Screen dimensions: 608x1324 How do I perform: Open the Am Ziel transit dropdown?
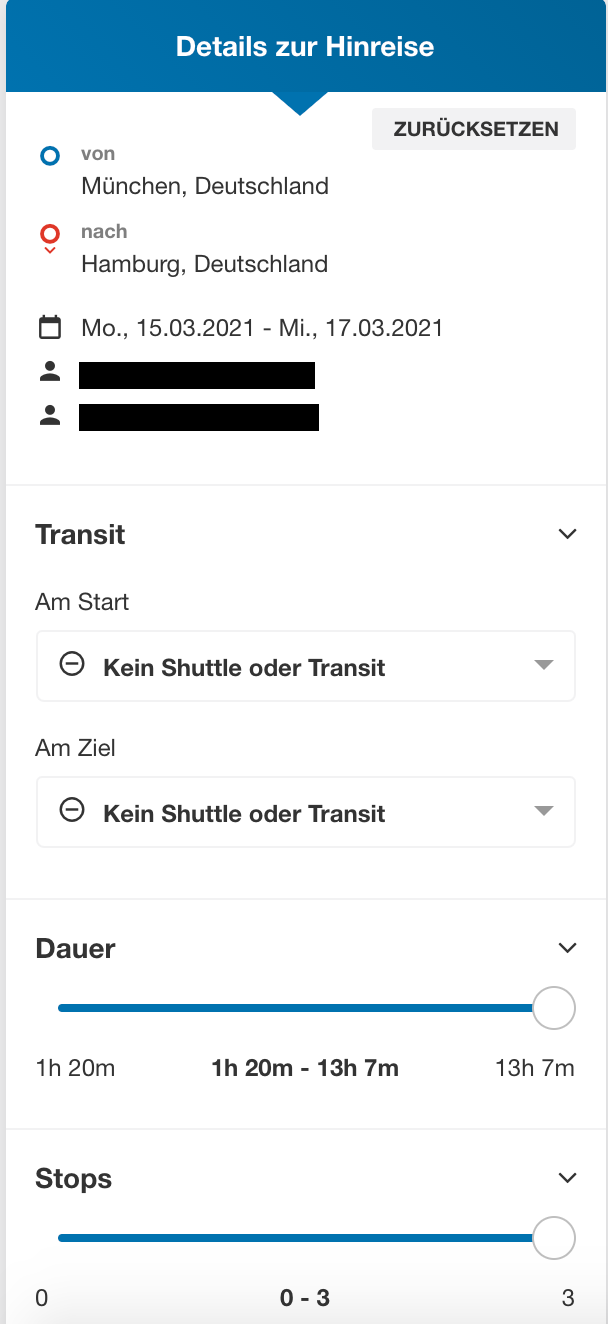point(306,812)
